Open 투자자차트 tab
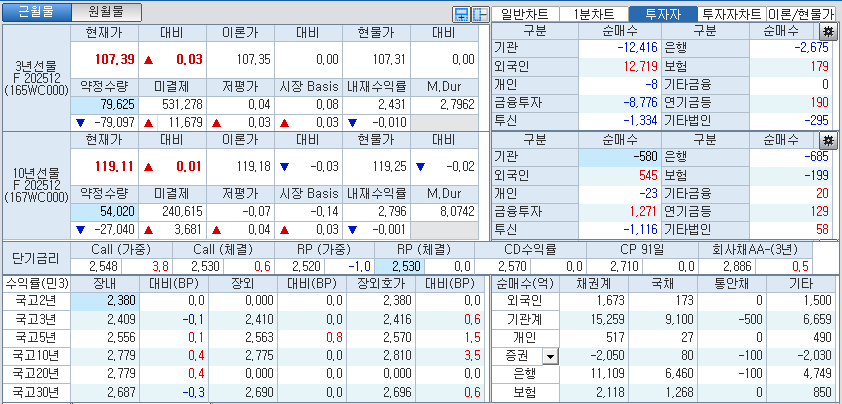 [x=731, y=14]
